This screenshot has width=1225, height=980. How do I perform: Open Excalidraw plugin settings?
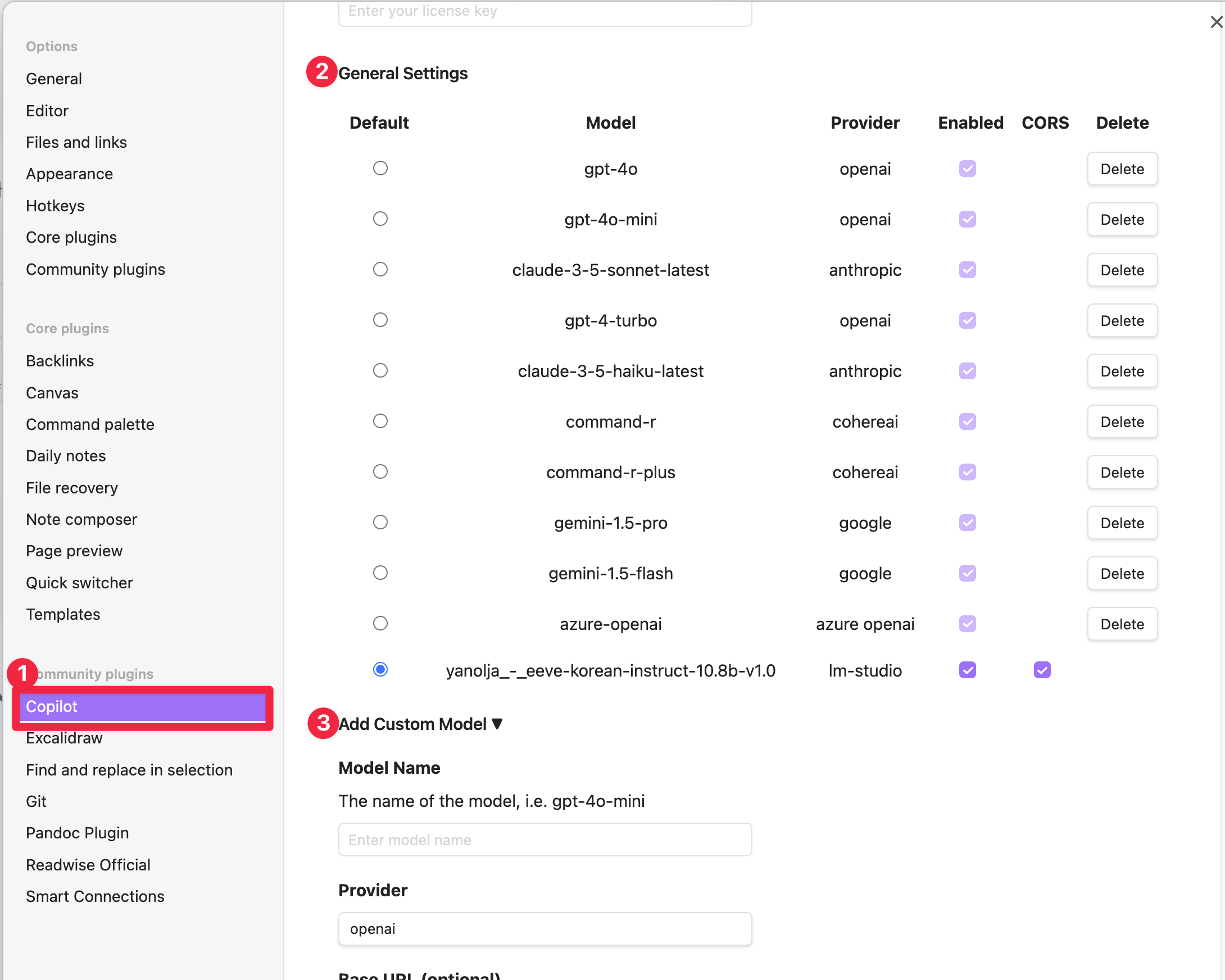pyautogui.click(x=64, y=738)
